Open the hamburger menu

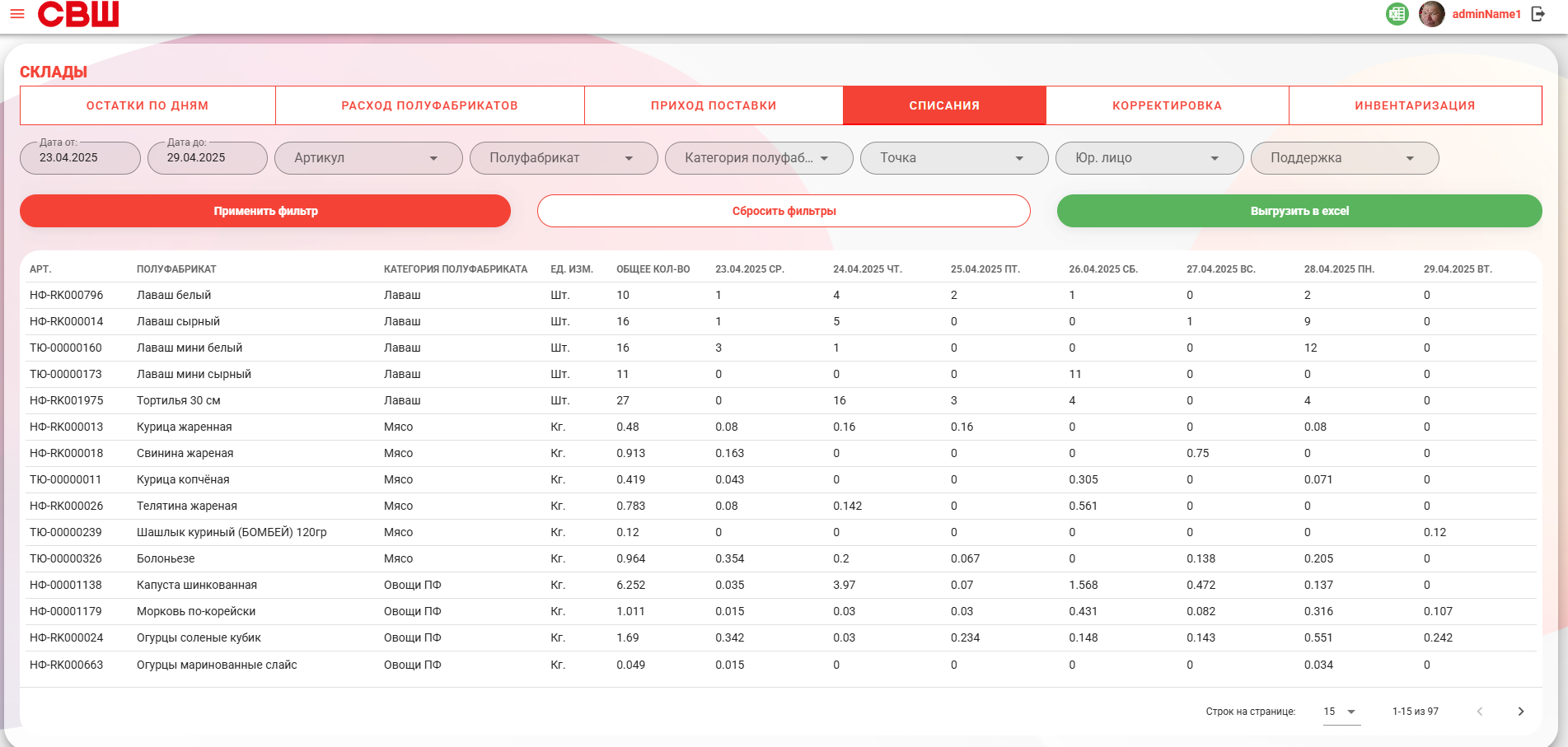click(x=17, y=14)
